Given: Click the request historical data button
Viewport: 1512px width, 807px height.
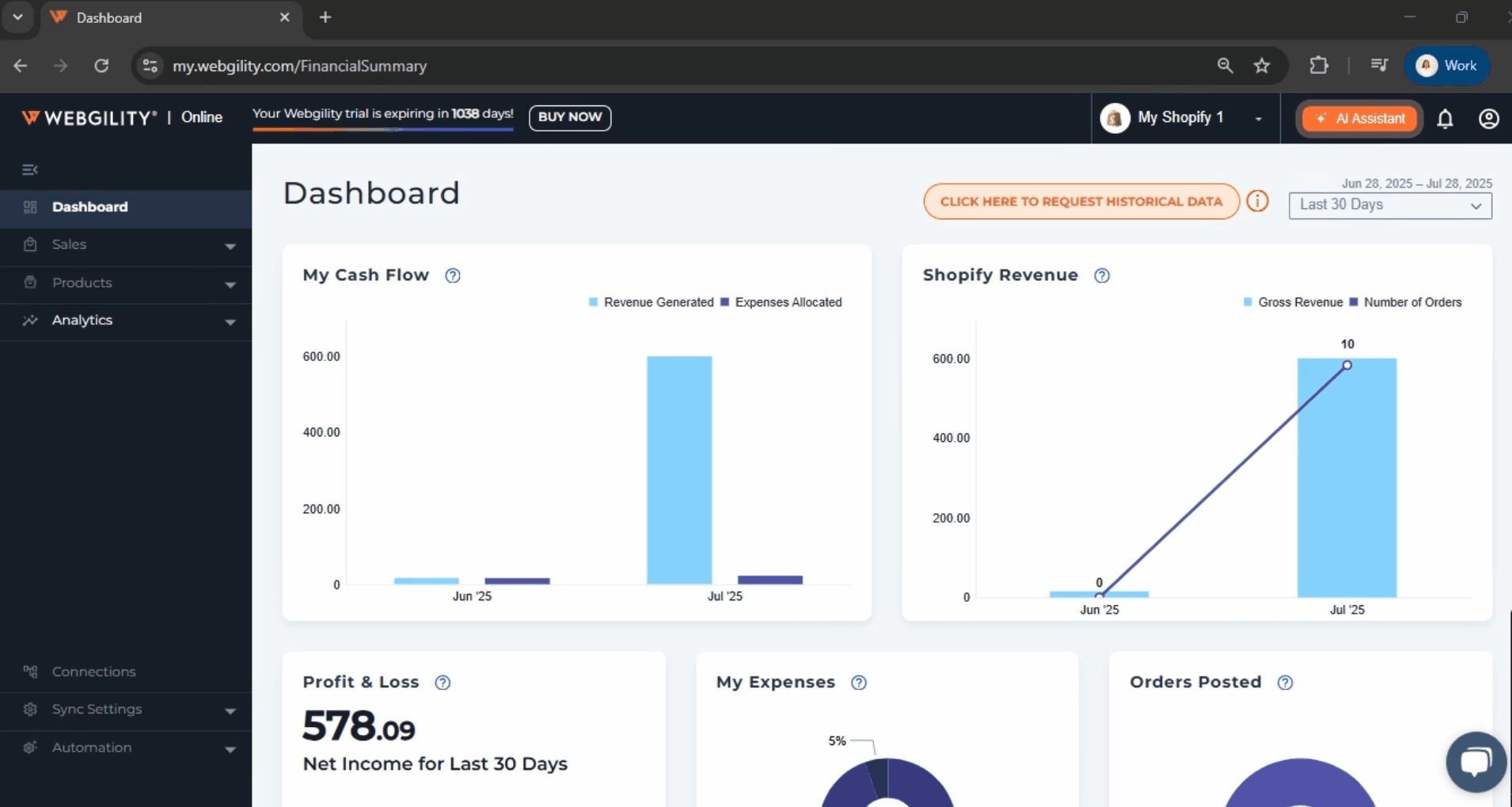Looking at the screenshot, I should tap(1081, 202).
